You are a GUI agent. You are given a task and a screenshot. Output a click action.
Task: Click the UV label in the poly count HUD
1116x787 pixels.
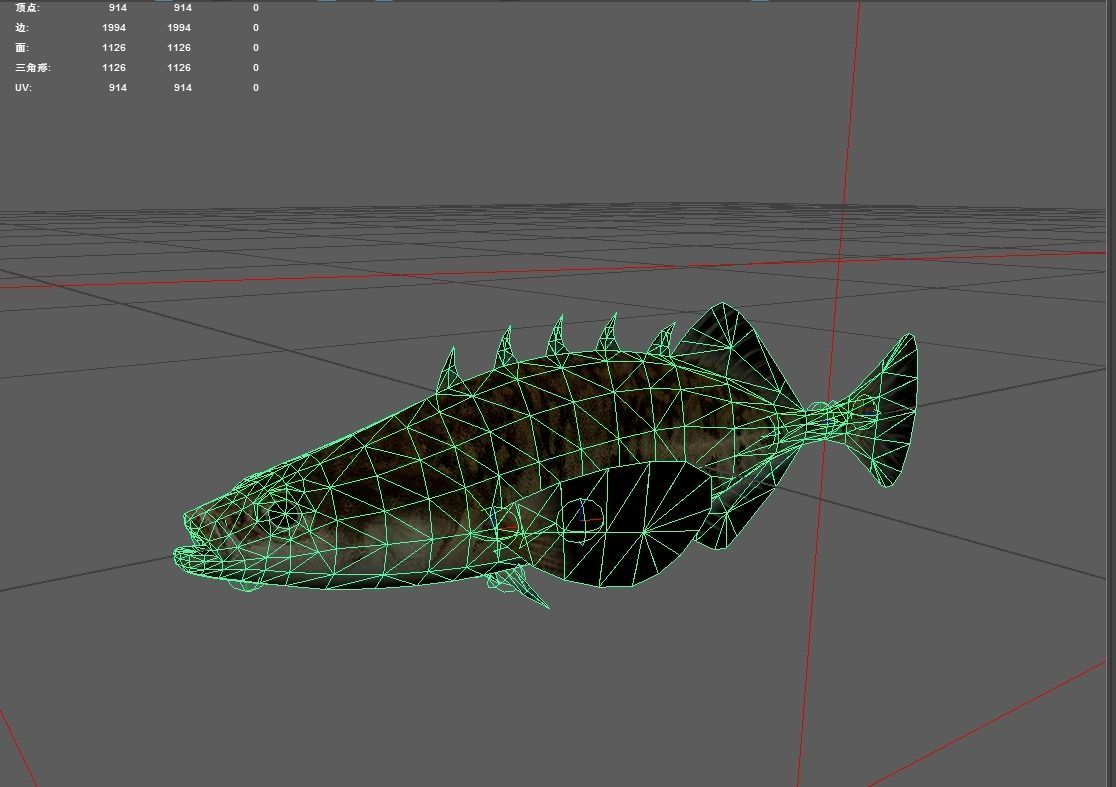(23, 88)
